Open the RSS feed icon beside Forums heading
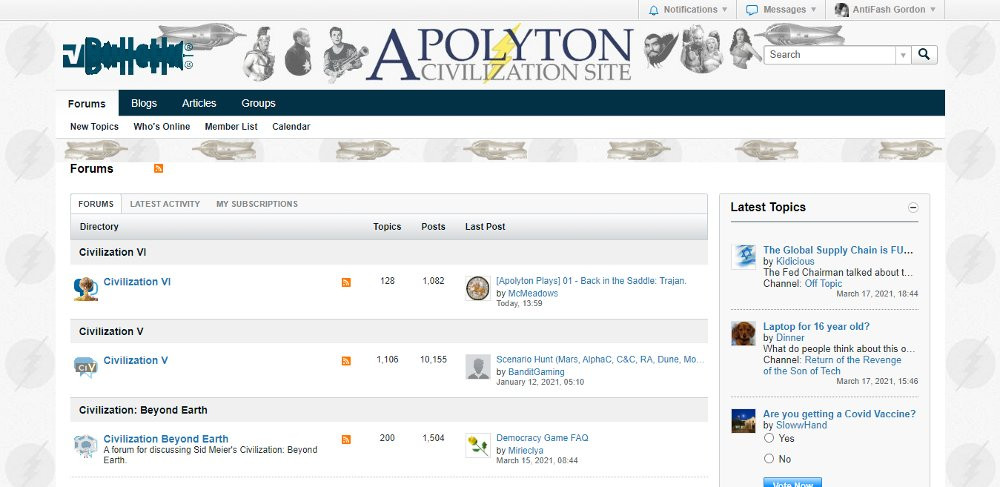Viewport: 1000px width, 487px height. (158, 168)
